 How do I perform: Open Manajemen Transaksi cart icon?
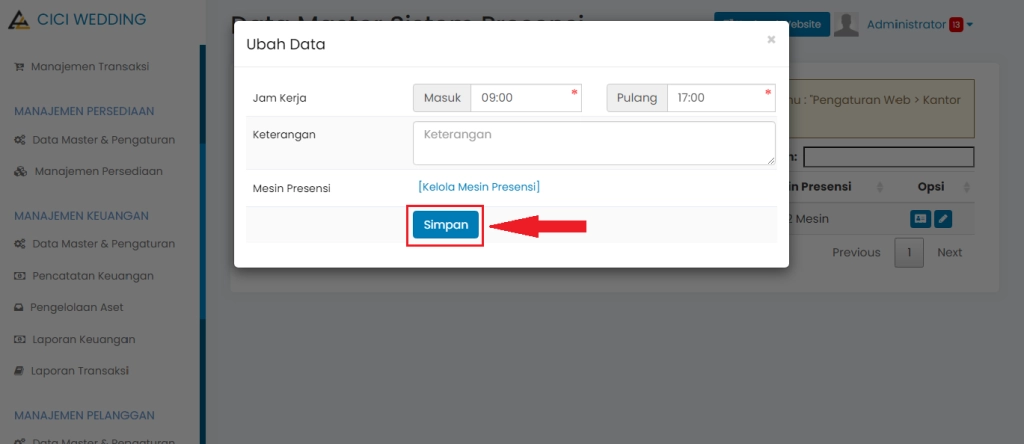19,67
